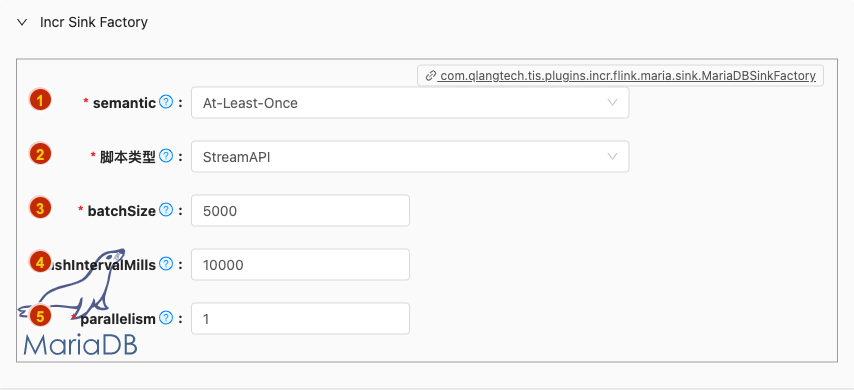This screenshot has height=390, width=854.
Task: Focus the batchSize field showing 5000
Action: tap(300, 211)
